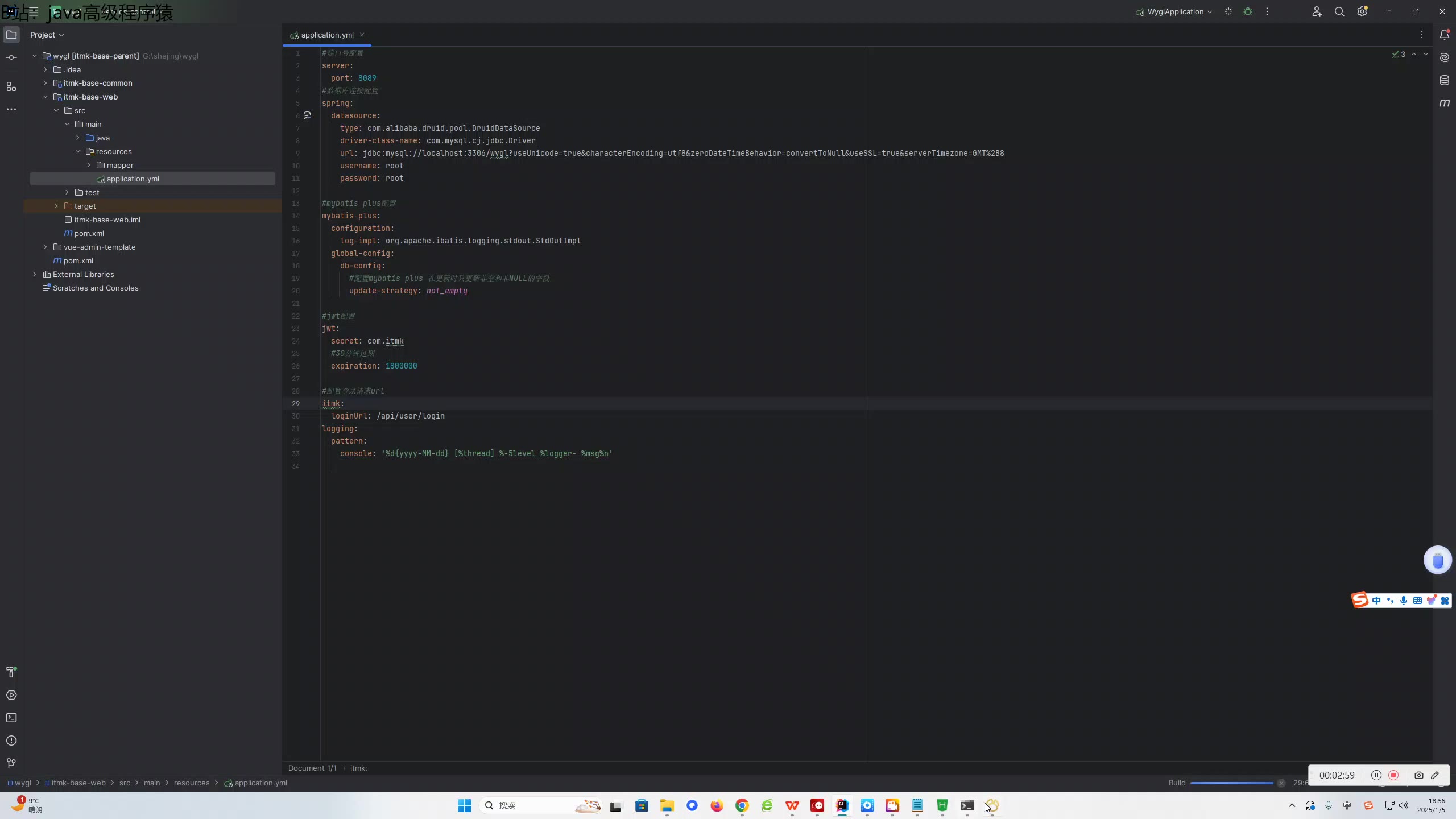
Task: Pause the screen recording
Action: click(x=1376, y=775)
